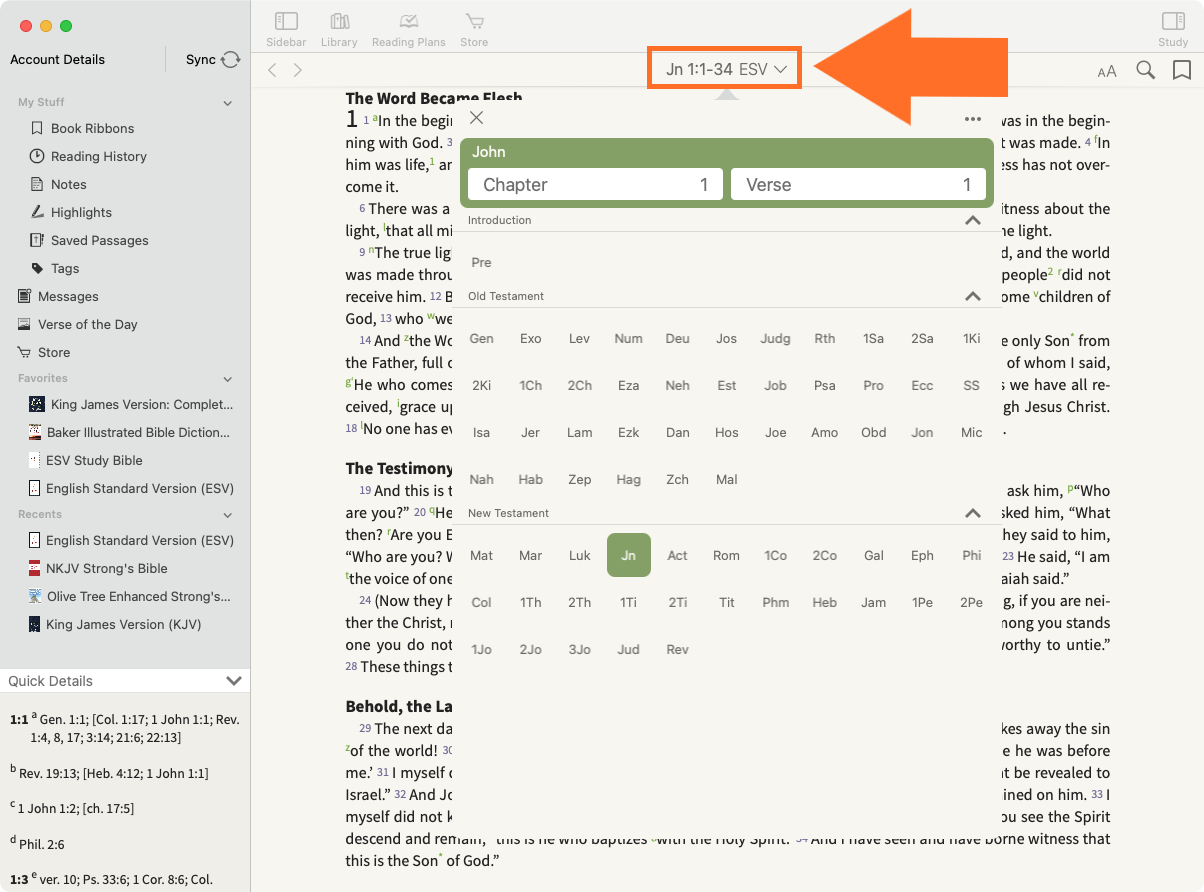Select the book of Revelation
The image size is (1204, 892).
pyautogui.click(x=677, y=650)
